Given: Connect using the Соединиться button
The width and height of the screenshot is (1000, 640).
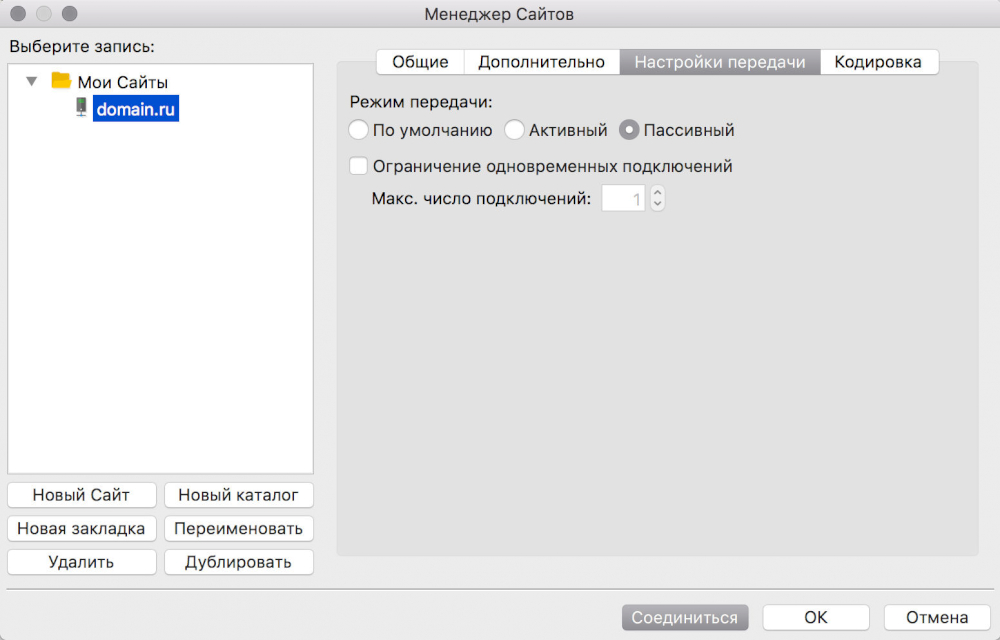Looking at the screenshot, I should [x=684, y=617].
